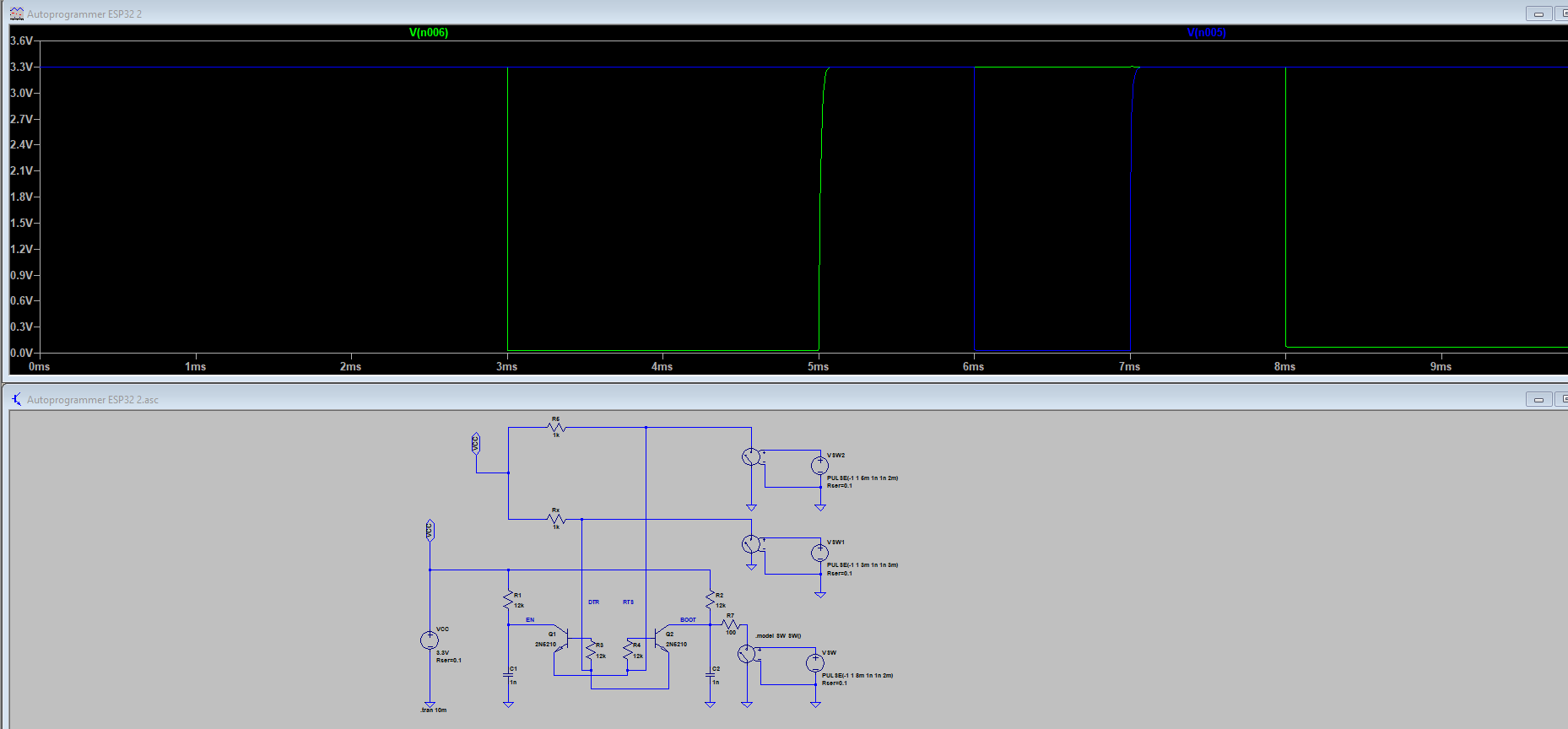Screen dimensions: 1568x729
Task: Select the Q2 2N5210 transistor symbol
Action: click(658, 638)
